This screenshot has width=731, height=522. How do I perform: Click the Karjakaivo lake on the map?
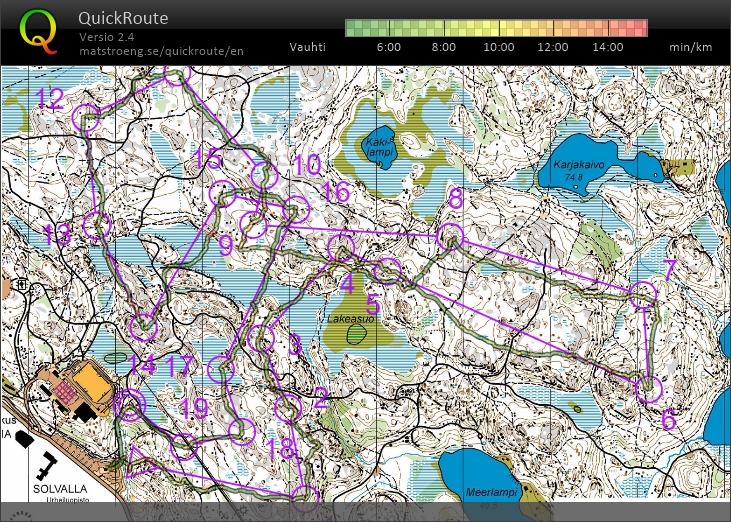pos(580,175)
